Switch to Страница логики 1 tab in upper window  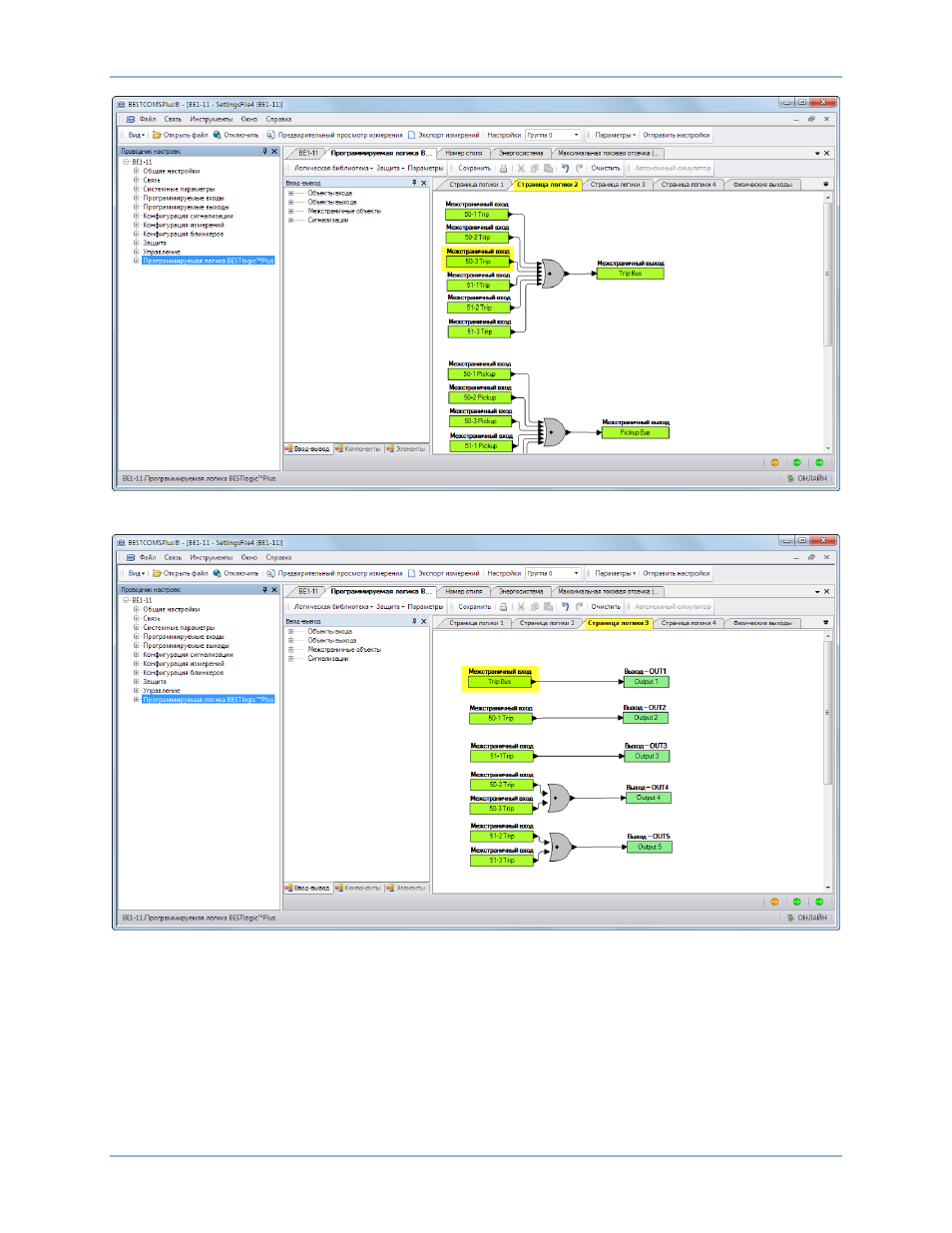click(476, 184)
